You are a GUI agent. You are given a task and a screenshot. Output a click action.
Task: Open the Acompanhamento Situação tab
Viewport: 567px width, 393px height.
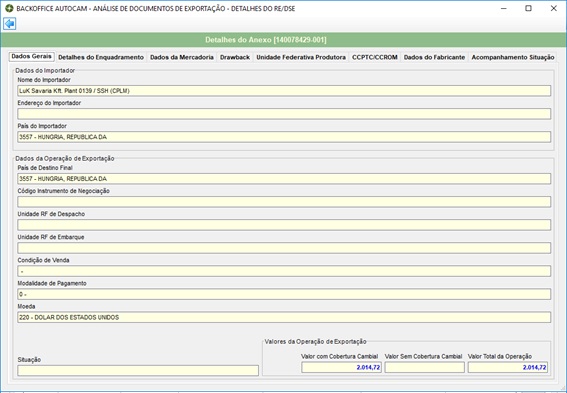(513, 57)
